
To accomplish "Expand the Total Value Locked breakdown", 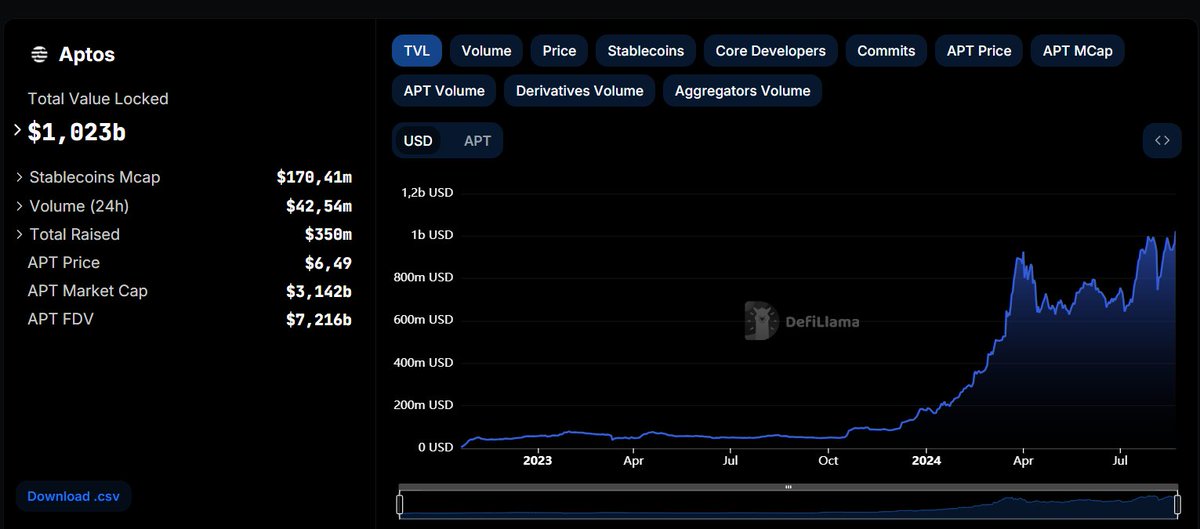I will tap(17, 130).
